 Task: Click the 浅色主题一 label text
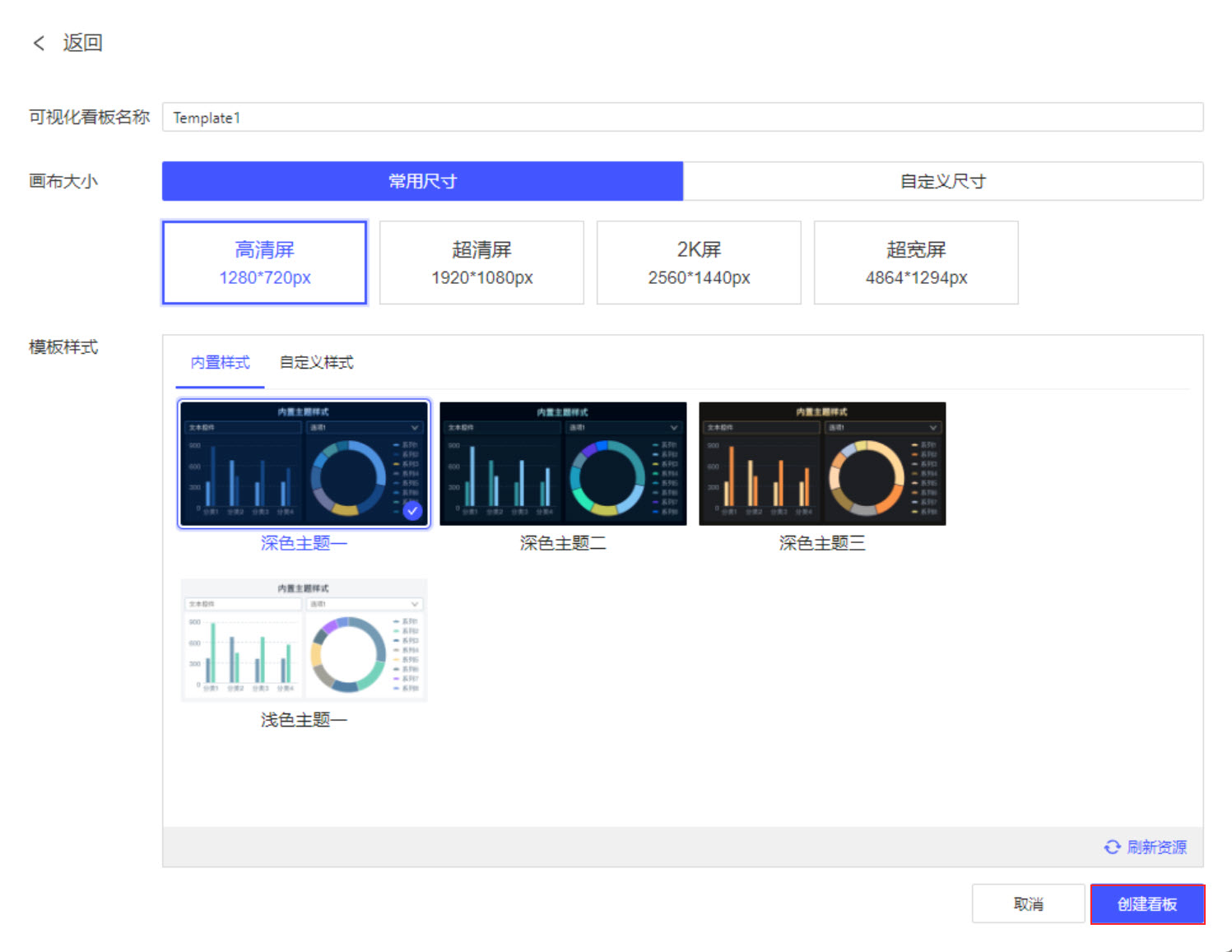(x=305, y=720)
